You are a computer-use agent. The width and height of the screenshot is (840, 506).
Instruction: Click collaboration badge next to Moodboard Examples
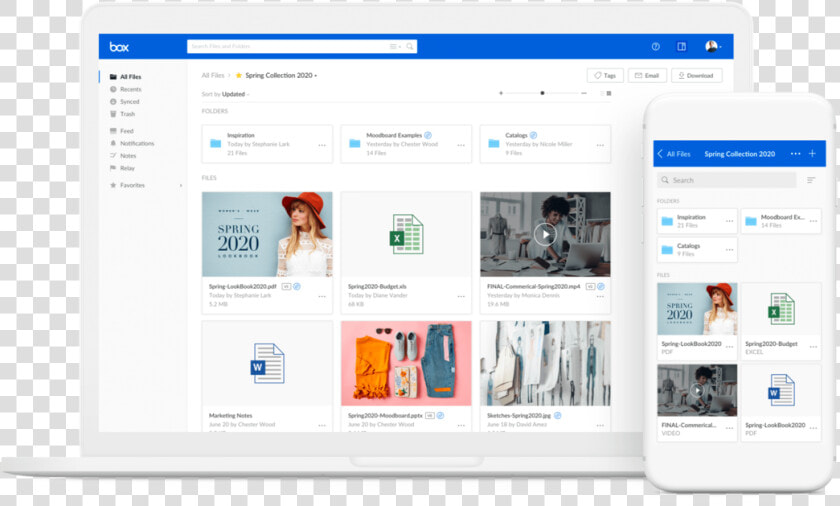(428, 135)
